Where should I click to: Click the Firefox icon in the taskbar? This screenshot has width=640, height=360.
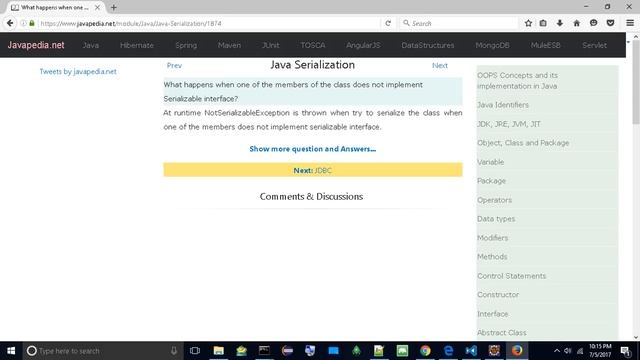click(517, 351)
